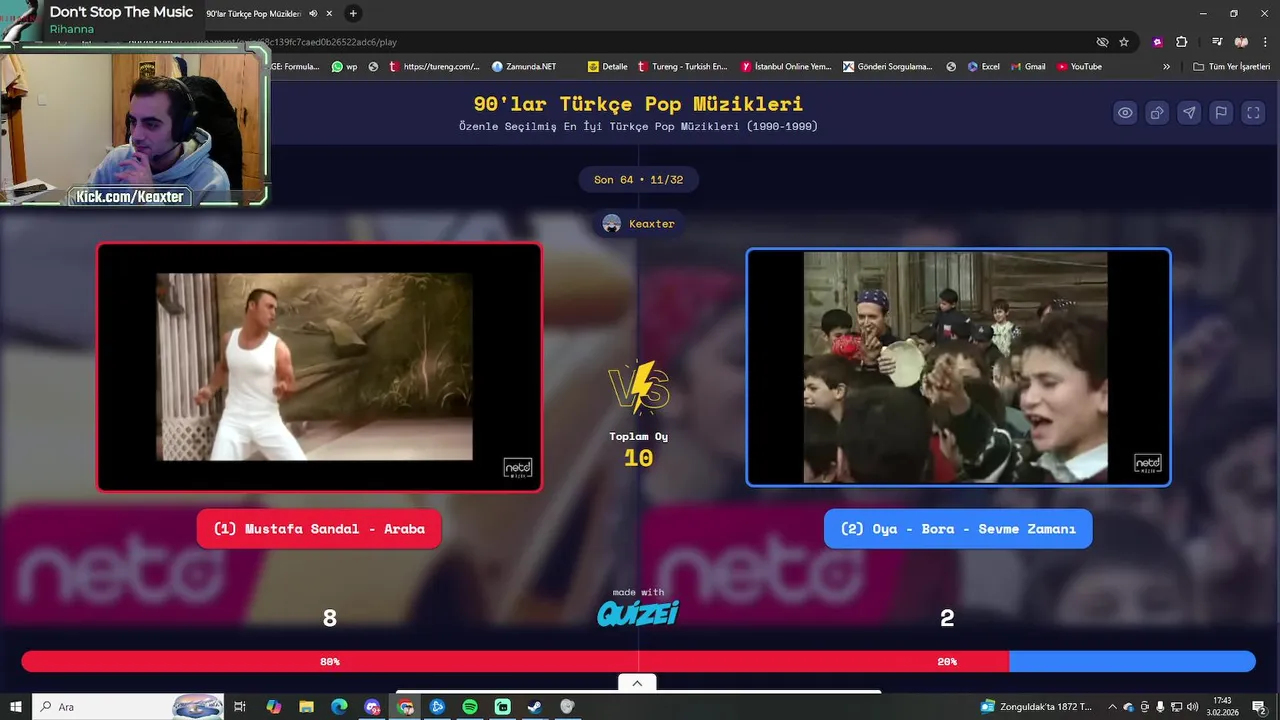Vote for Mustafa Sandal - Araba button
Image resolution: width=1280 pixels, height=720 pixels.
(x=319, y=529)
